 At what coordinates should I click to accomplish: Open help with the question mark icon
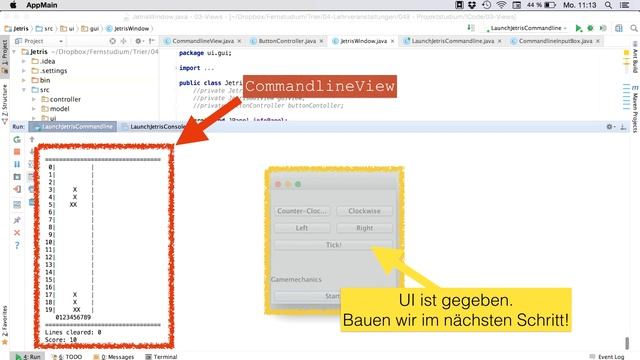17,245
